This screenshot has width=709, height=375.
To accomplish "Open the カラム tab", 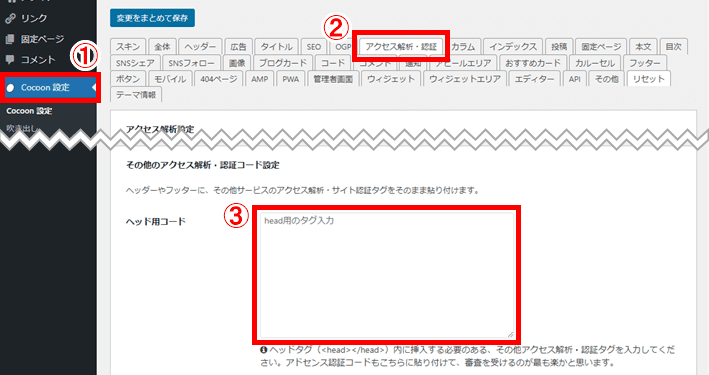I will pos(463,47).
